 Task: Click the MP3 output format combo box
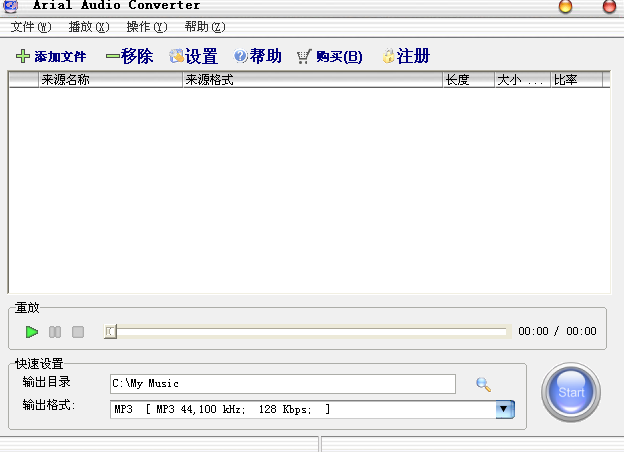(312, 409)
